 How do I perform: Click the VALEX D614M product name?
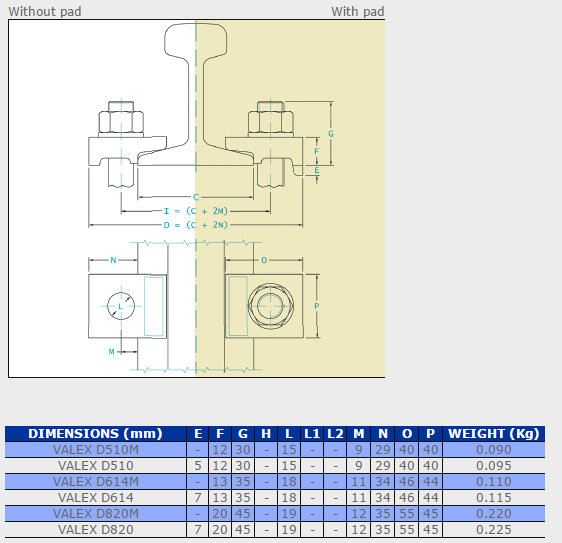click(x=96, y=482)
